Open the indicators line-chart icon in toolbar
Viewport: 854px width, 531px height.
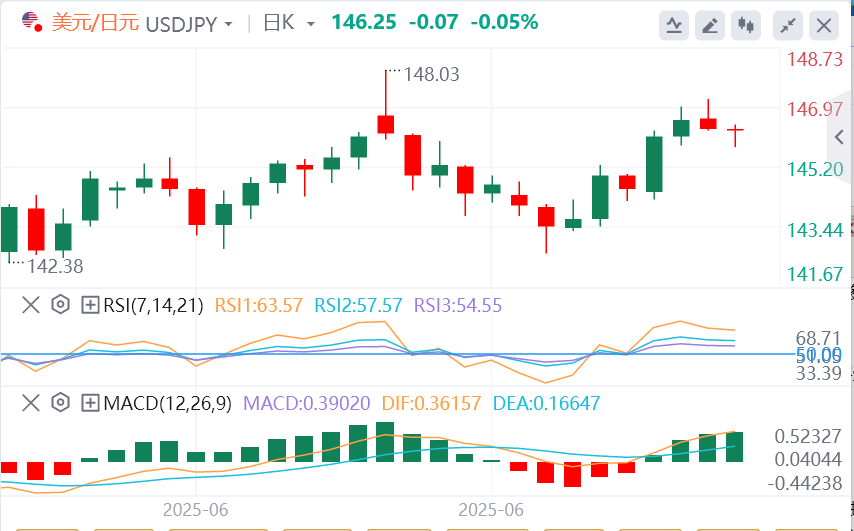pos(675,24)
